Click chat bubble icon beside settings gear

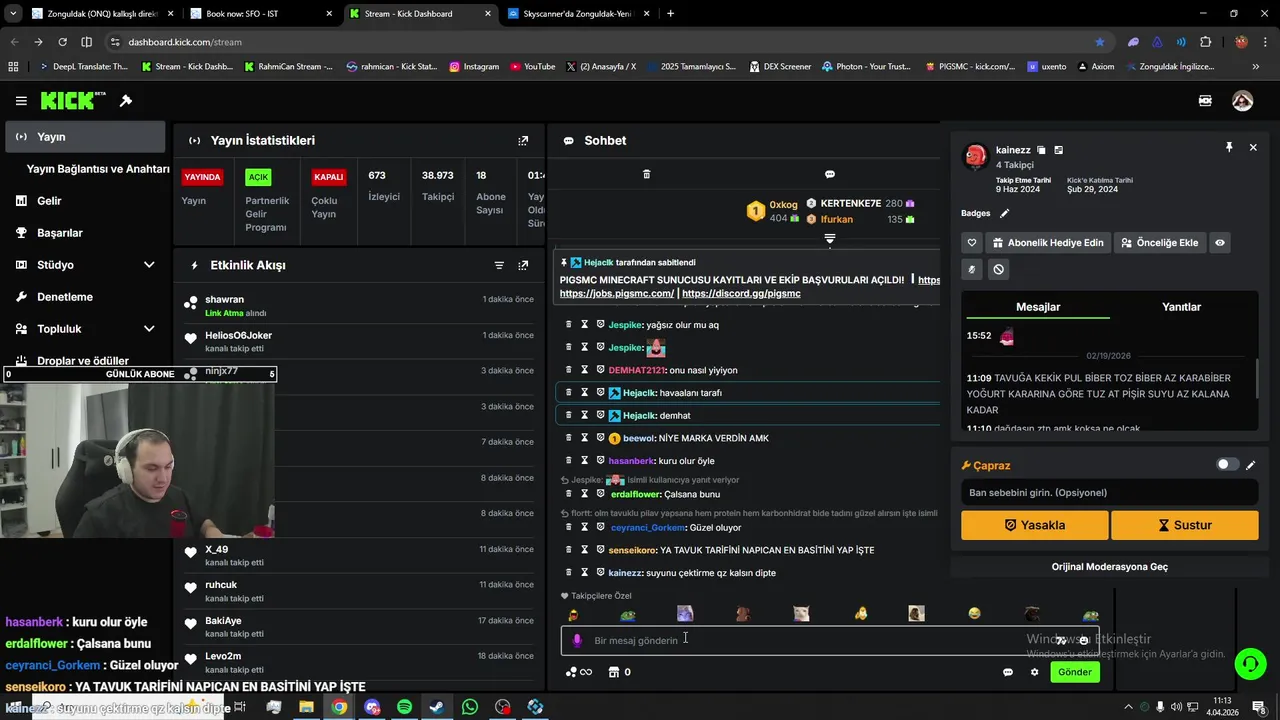pos(1008,672)
